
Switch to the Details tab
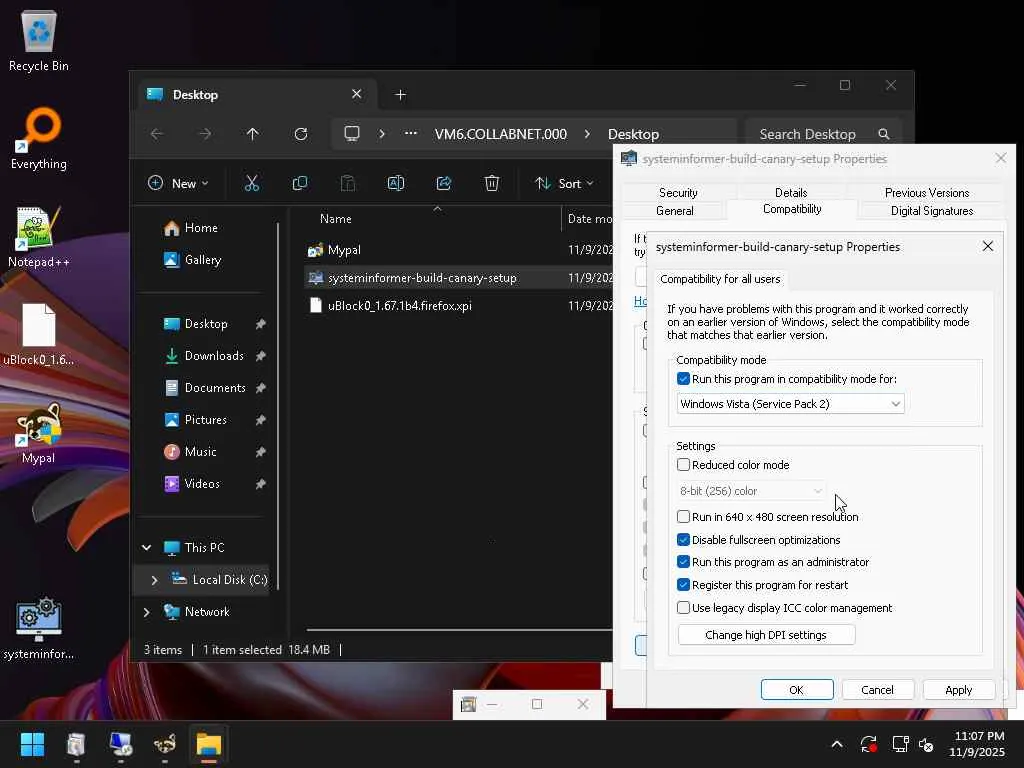[791, 193]
